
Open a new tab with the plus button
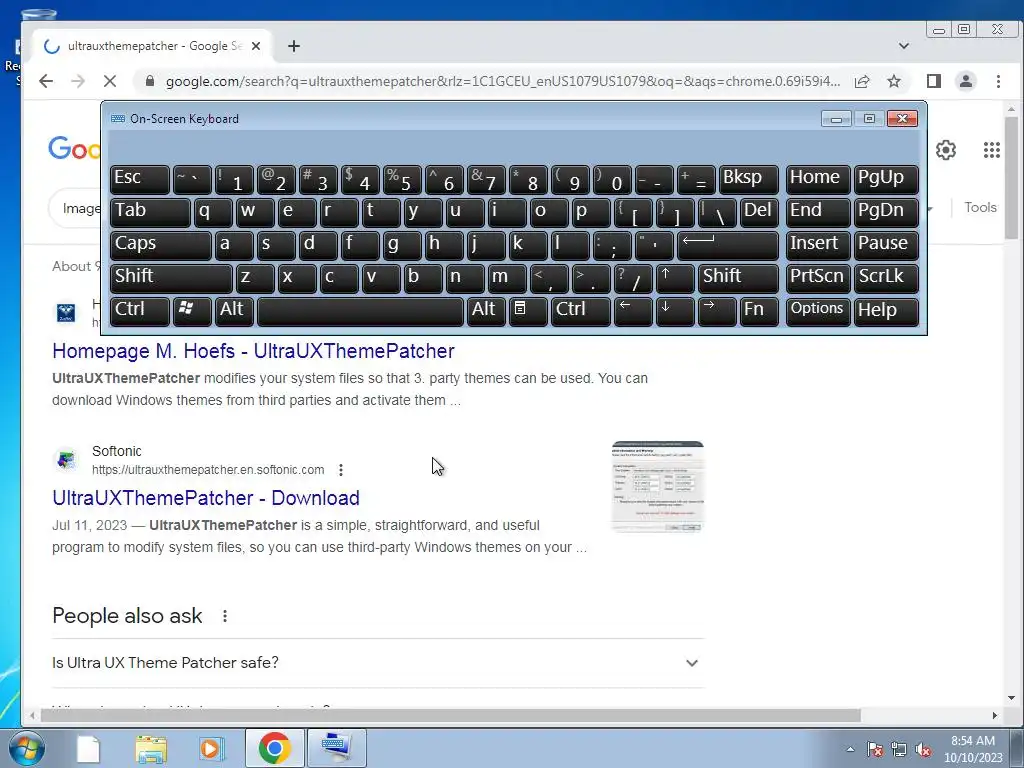pos(294,46)
